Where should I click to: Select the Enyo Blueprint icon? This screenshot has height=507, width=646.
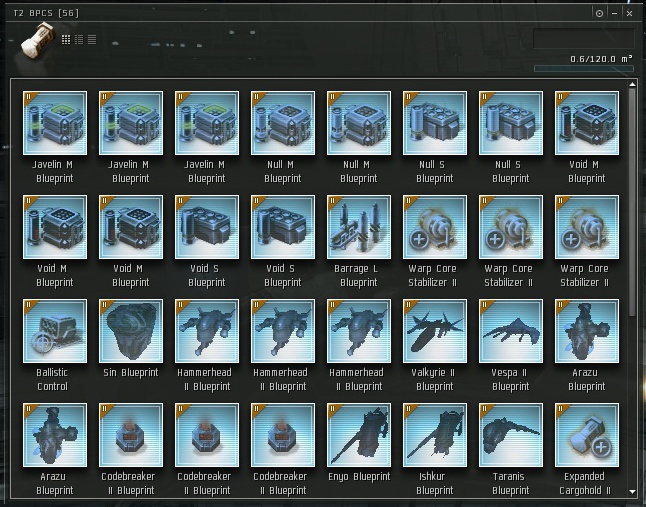[x=359, y=435]
